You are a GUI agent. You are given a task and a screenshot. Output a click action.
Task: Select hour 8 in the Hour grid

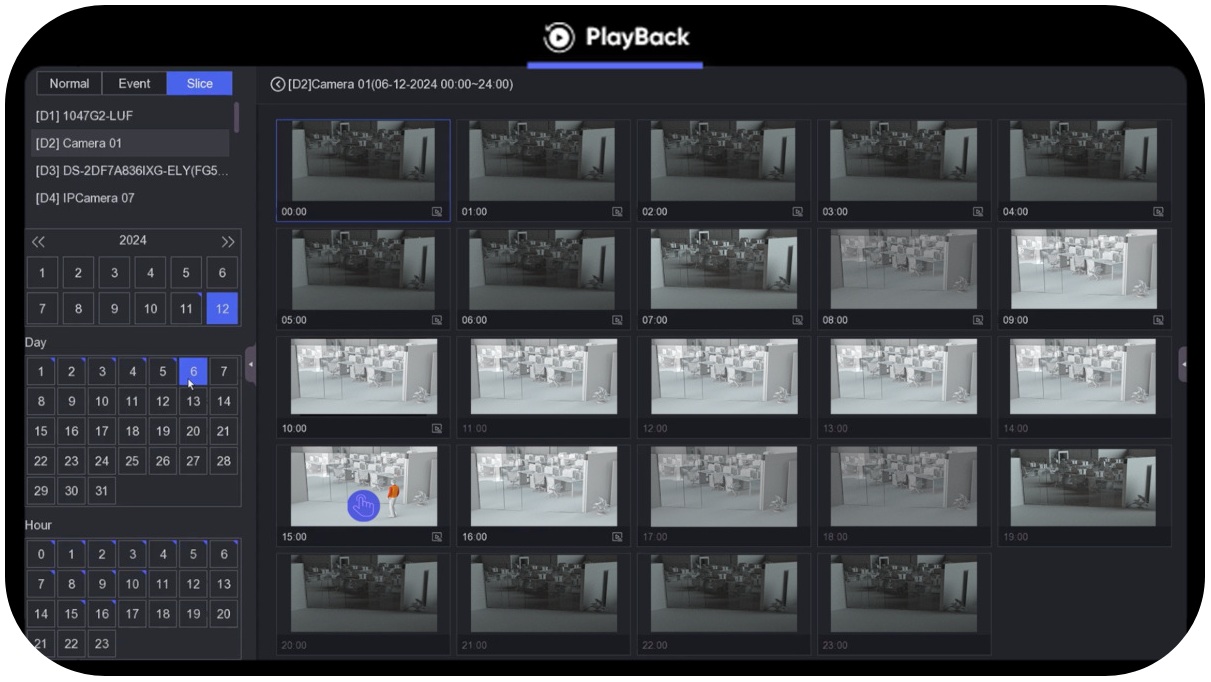(x=70, y=584)
